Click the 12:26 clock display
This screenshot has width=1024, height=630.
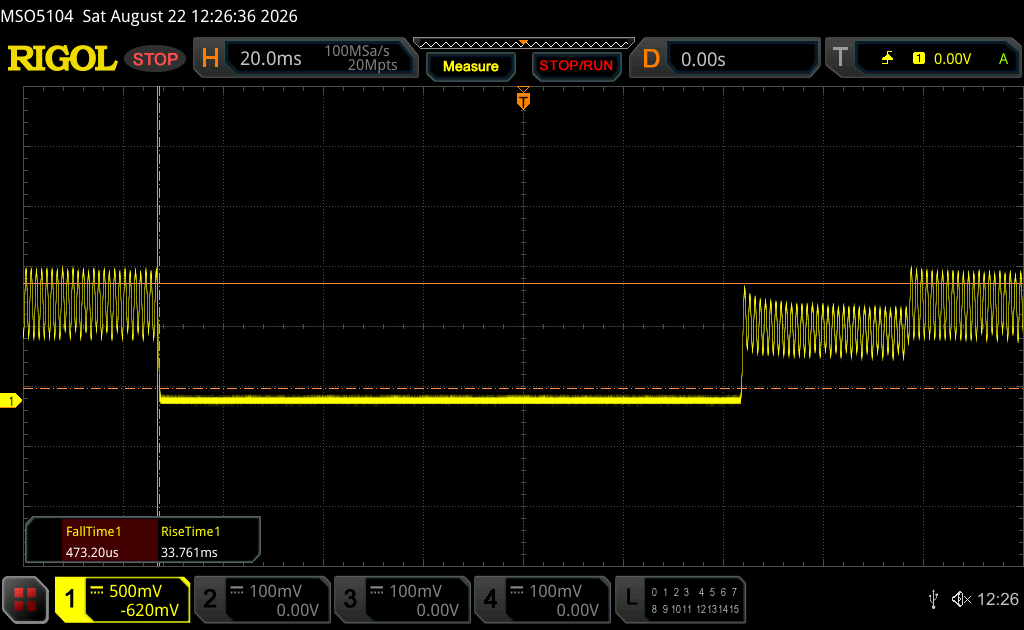(x=998, y=599)
